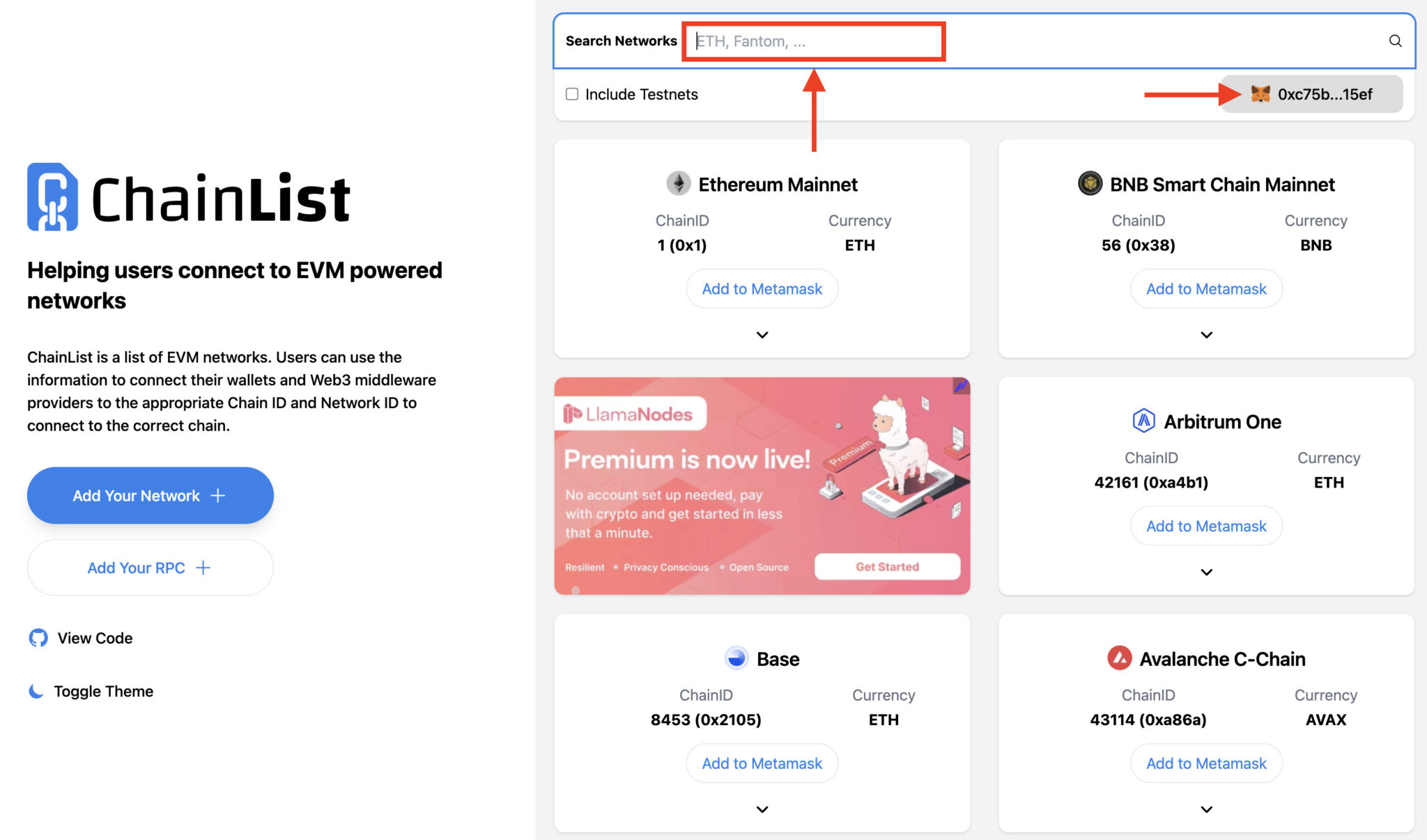Click Add to Metamask for Base network
Viewport: 1427px width, 840px height.
[x=762, y=763]
